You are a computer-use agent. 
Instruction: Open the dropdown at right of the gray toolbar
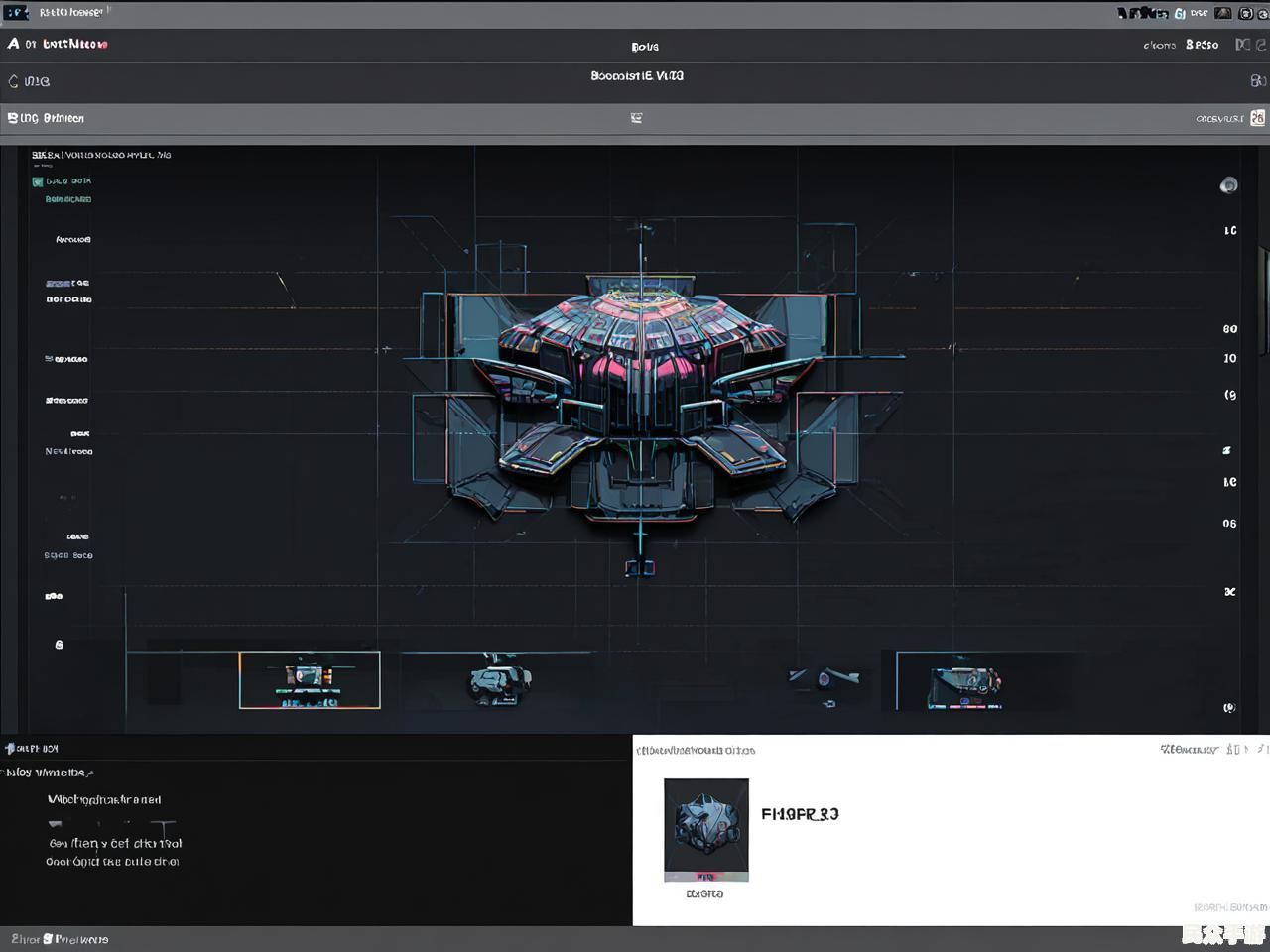[1219, 118]
